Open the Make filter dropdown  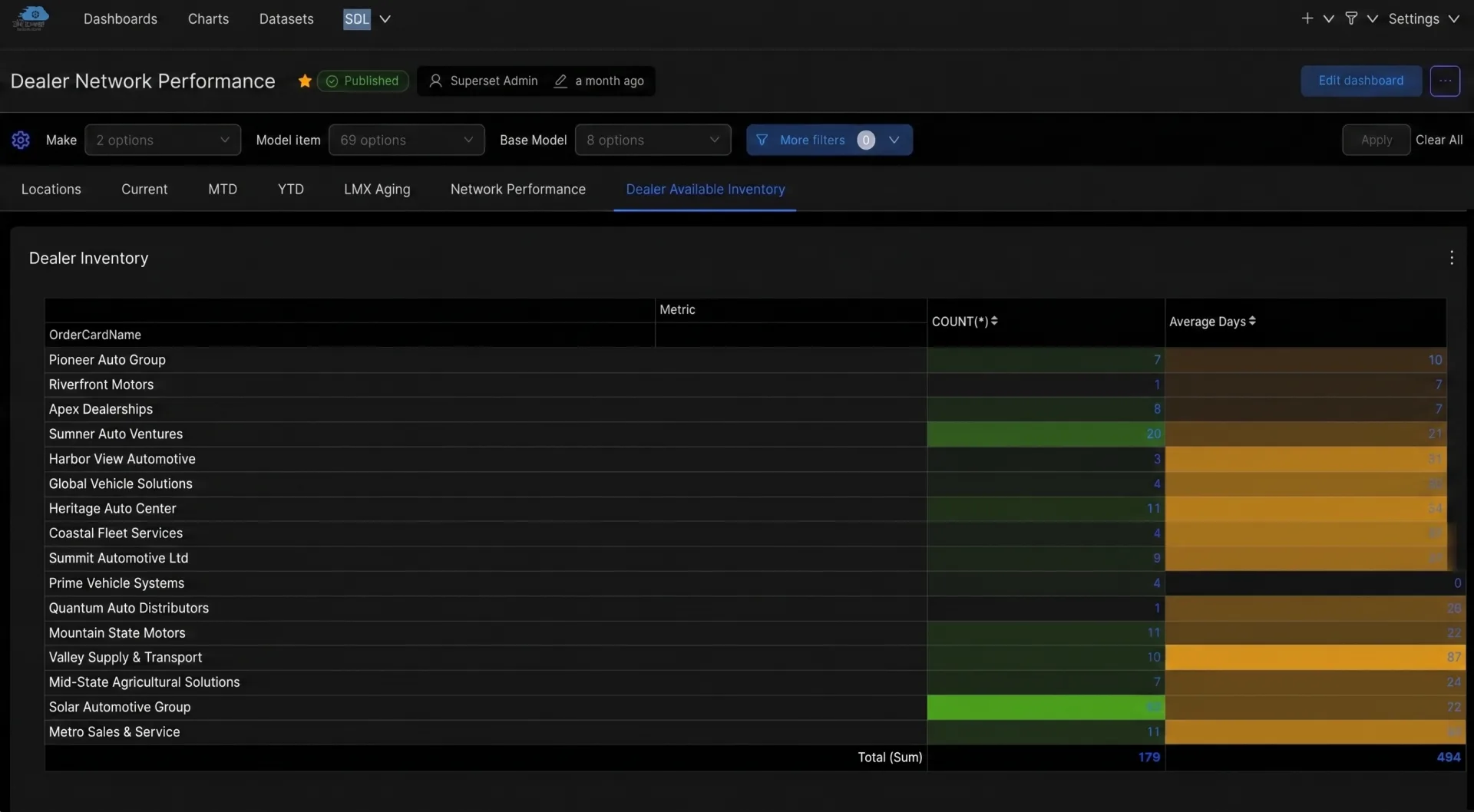pos(163,140)
